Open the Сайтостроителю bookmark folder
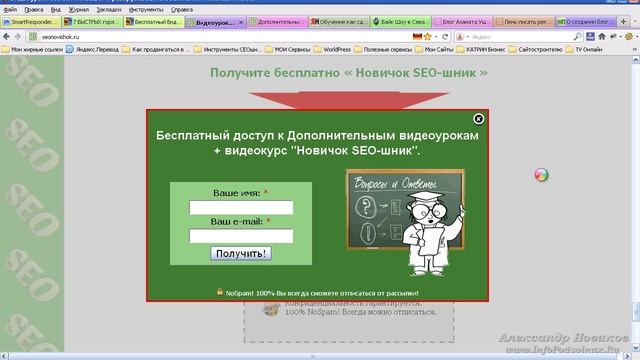 (x=535, y=49)
